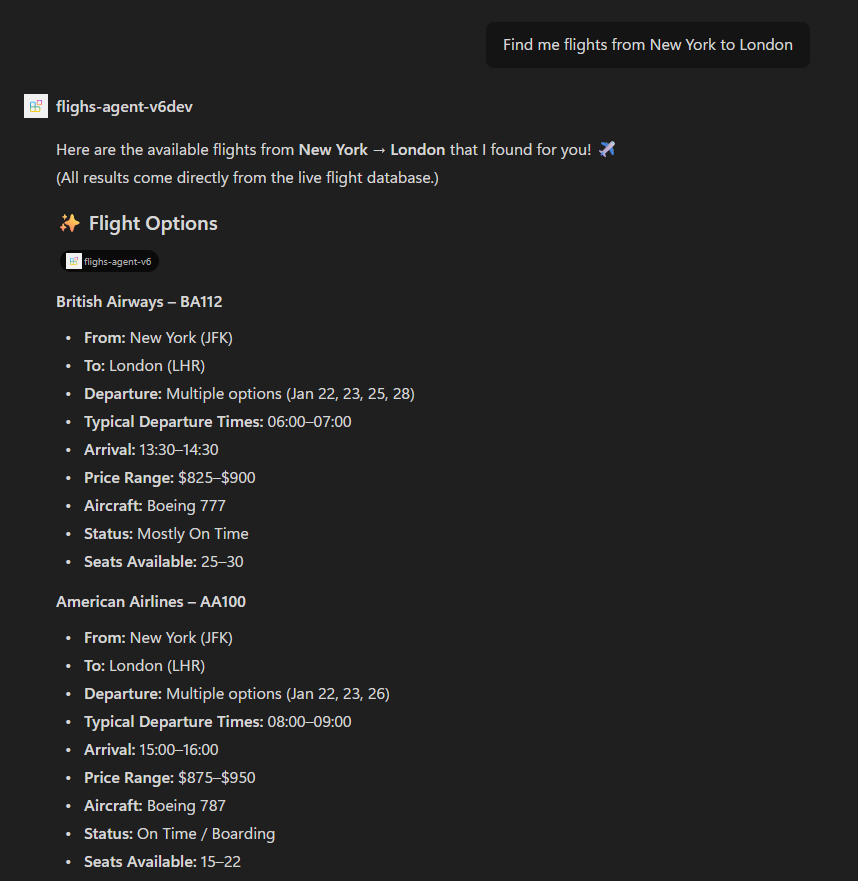Click the American Airlines – AA100 heading

pos(151,601)
